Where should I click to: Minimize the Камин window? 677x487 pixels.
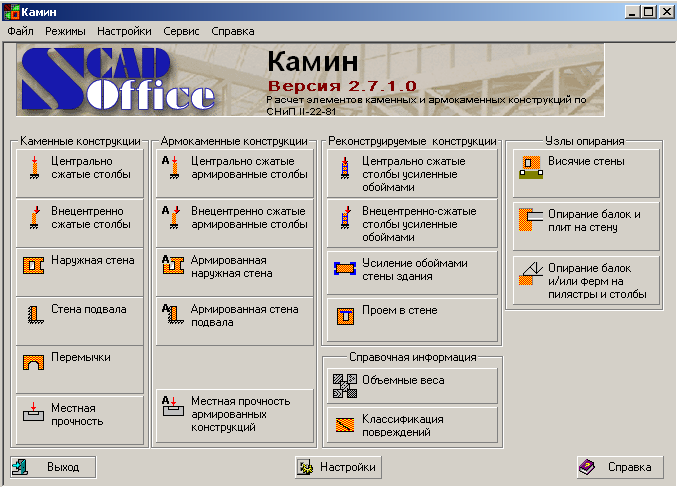(632, 12)
